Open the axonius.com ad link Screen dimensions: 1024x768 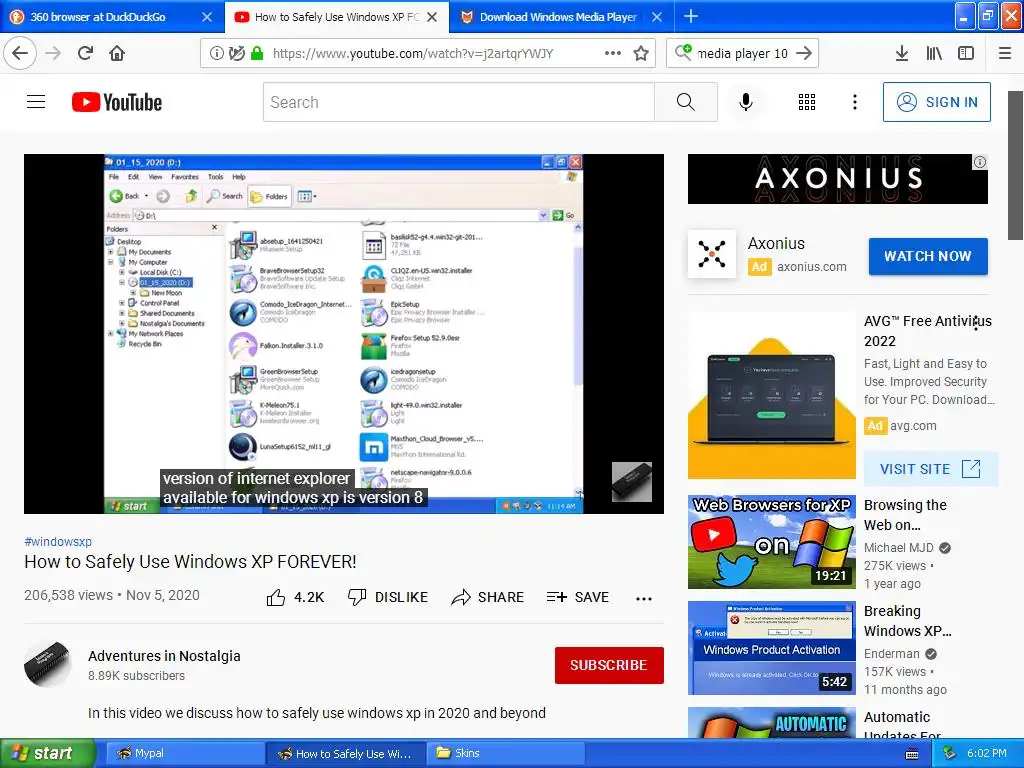point(811,266)
